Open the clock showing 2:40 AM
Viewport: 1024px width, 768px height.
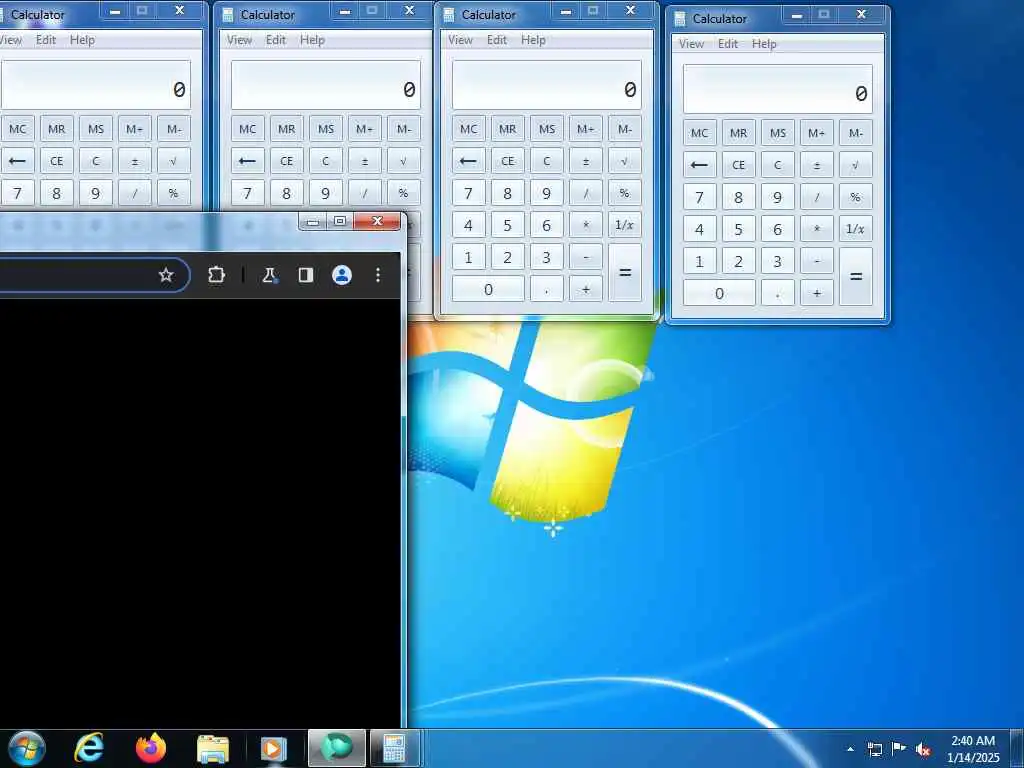[x=973, y=749]
